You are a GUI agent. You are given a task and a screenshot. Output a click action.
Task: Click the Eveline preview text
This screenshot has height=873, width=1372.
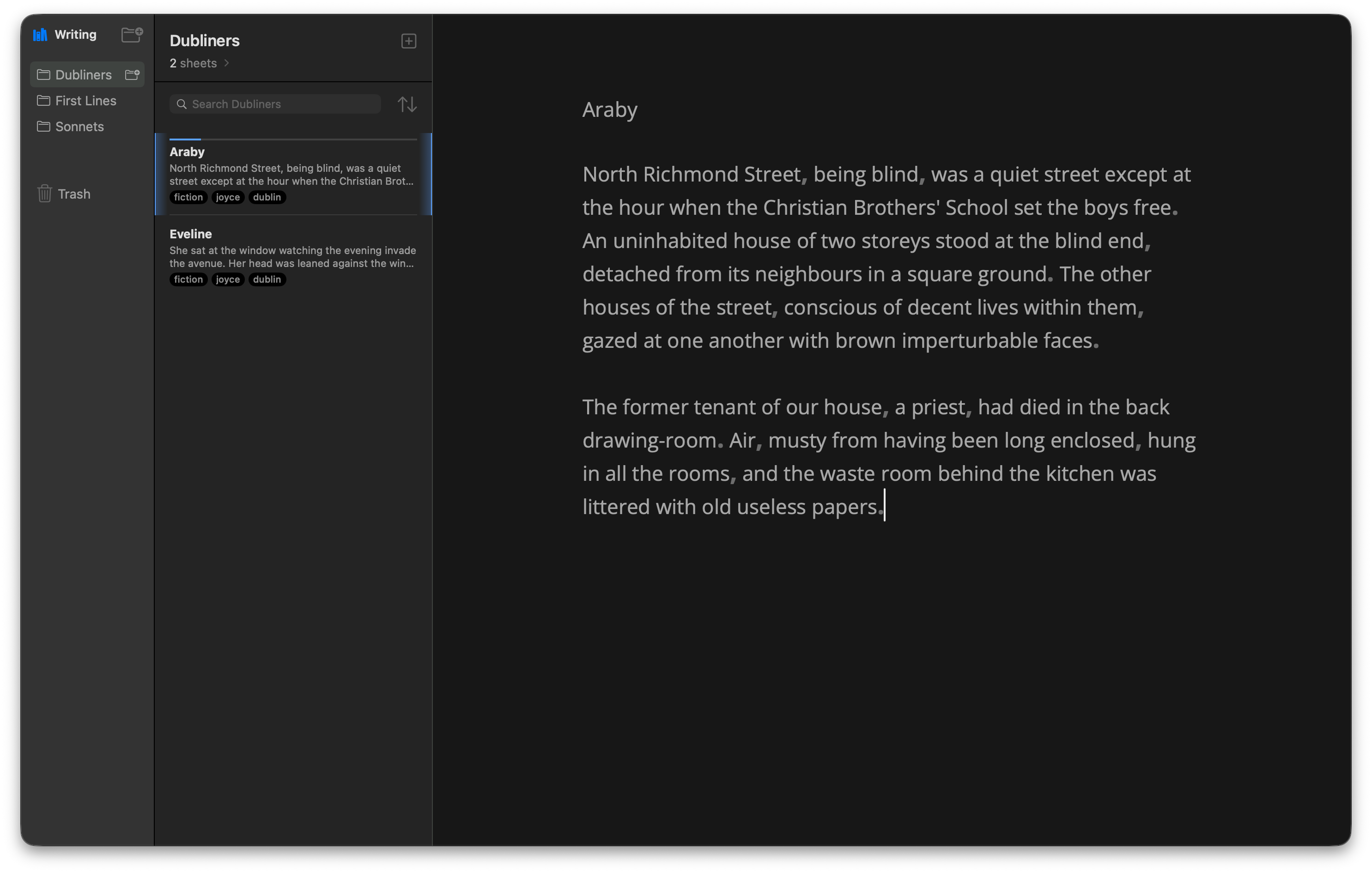tap(293, 257)
